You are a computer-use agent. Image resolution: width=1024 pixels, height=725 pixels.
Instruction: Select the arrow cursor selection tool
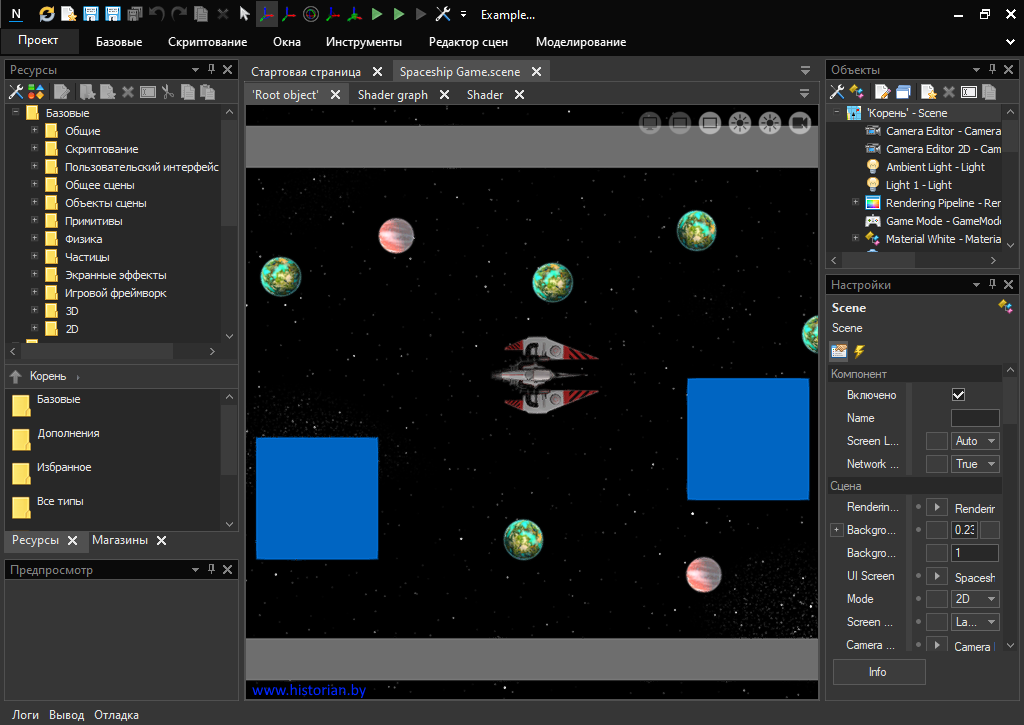pos(244,14)
